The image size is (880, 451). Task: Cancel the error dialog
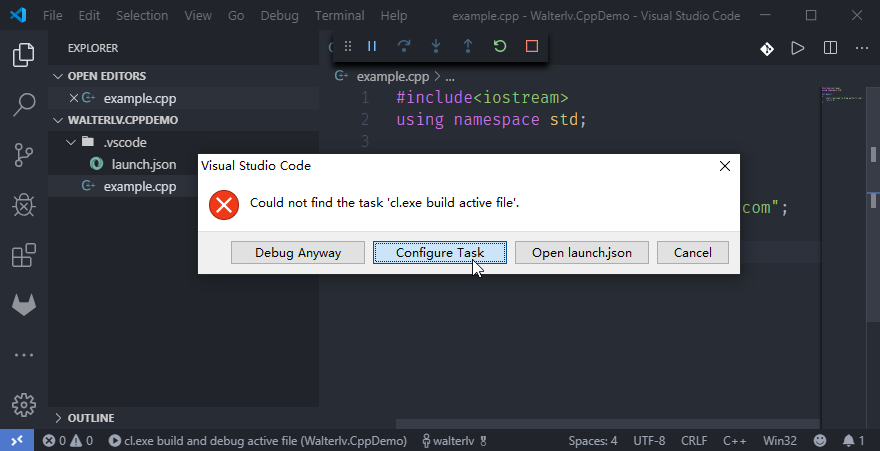tap(693, 252)
